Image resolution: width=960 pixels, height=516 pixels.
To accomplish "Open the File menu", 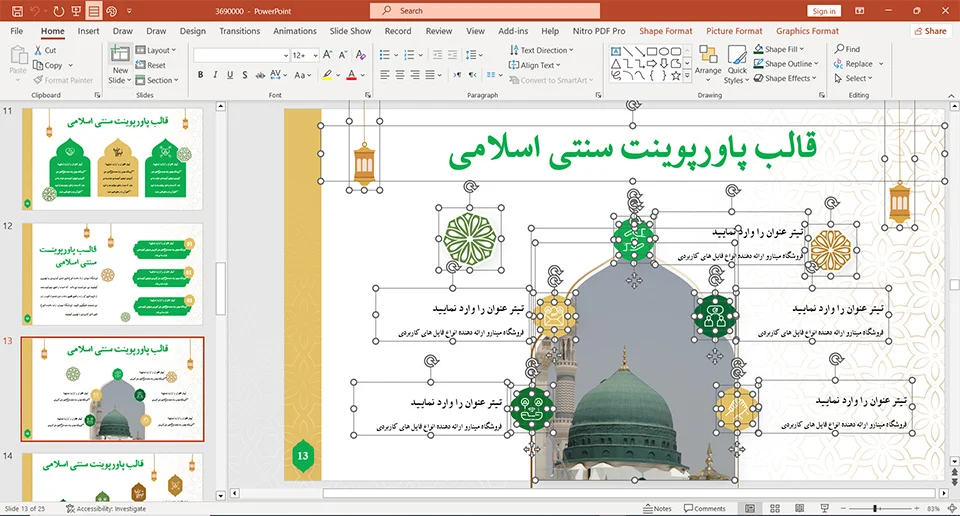I will click(17, 31).
